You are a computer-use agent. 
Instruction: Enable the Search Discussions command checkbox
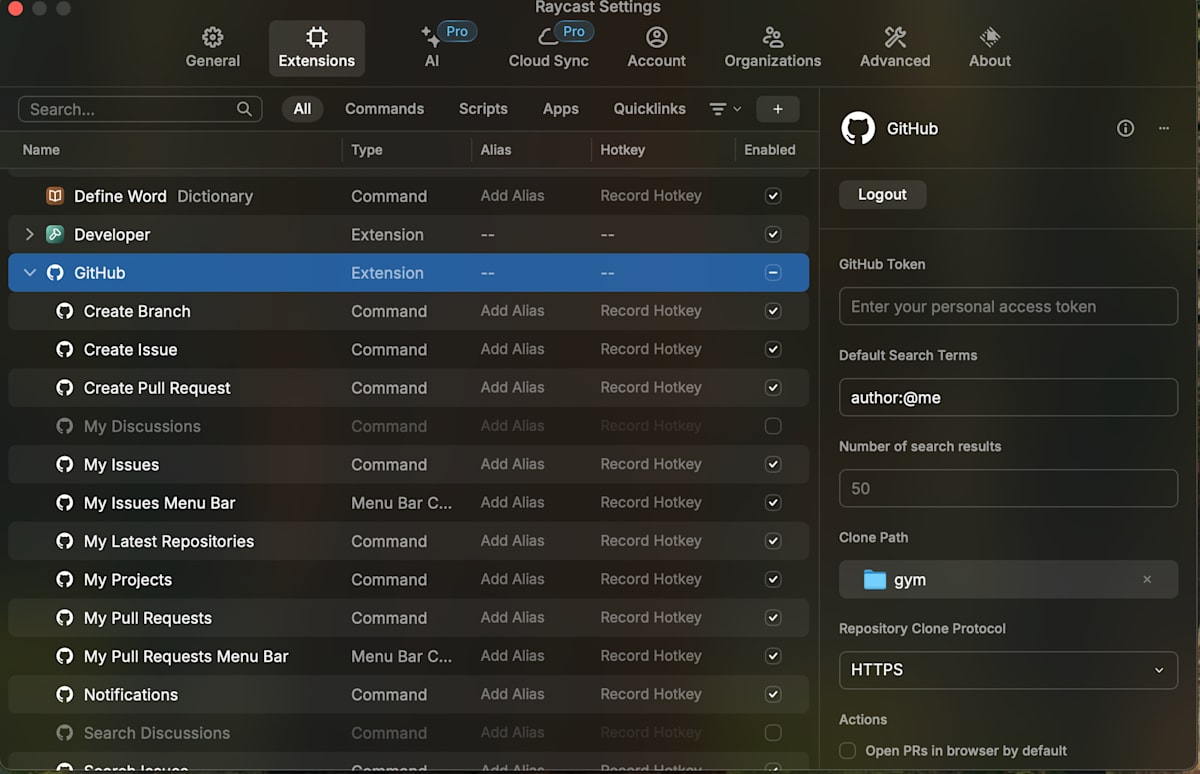coord(772,733)
